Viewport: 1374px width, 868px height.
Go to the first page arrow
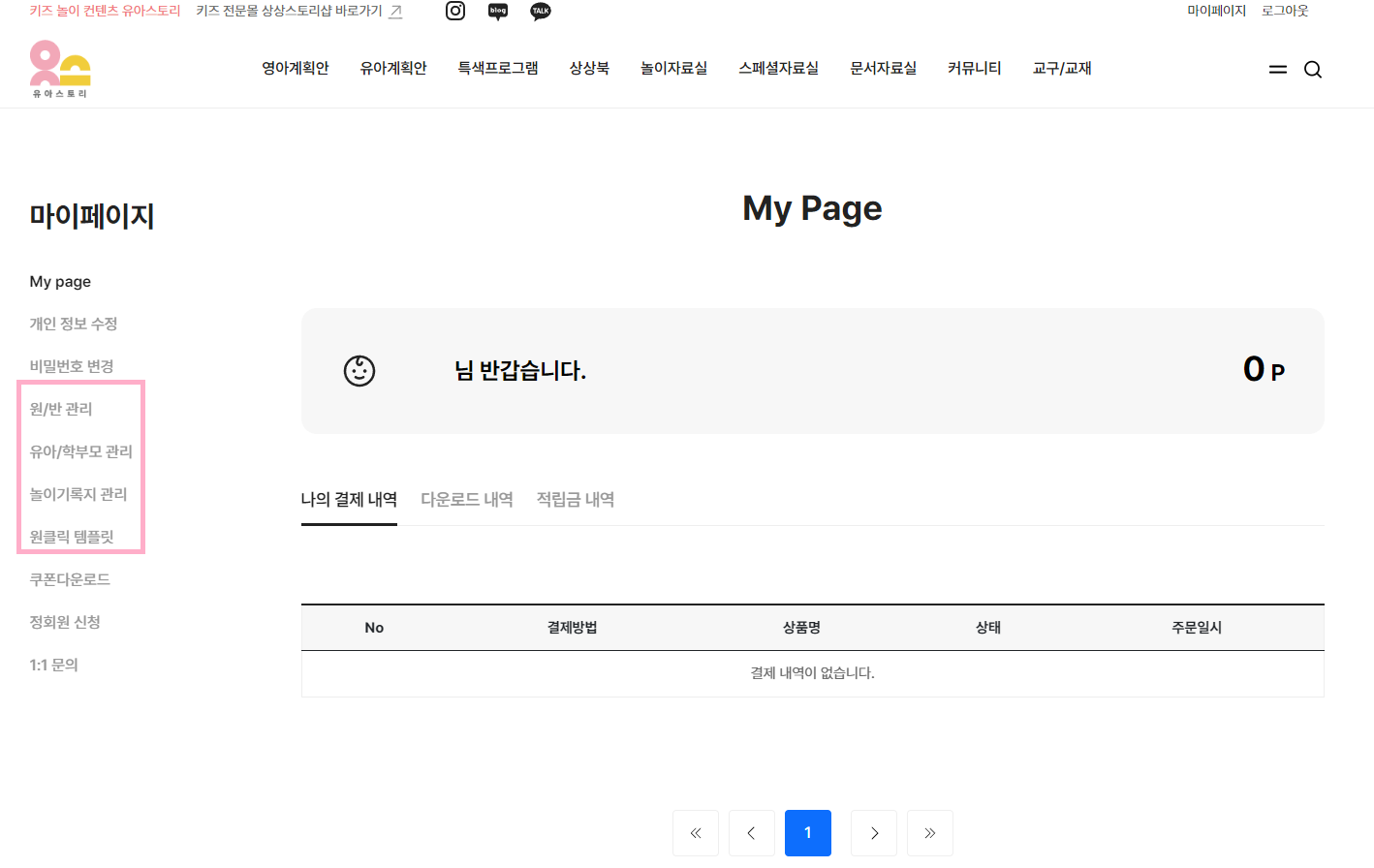696,833
